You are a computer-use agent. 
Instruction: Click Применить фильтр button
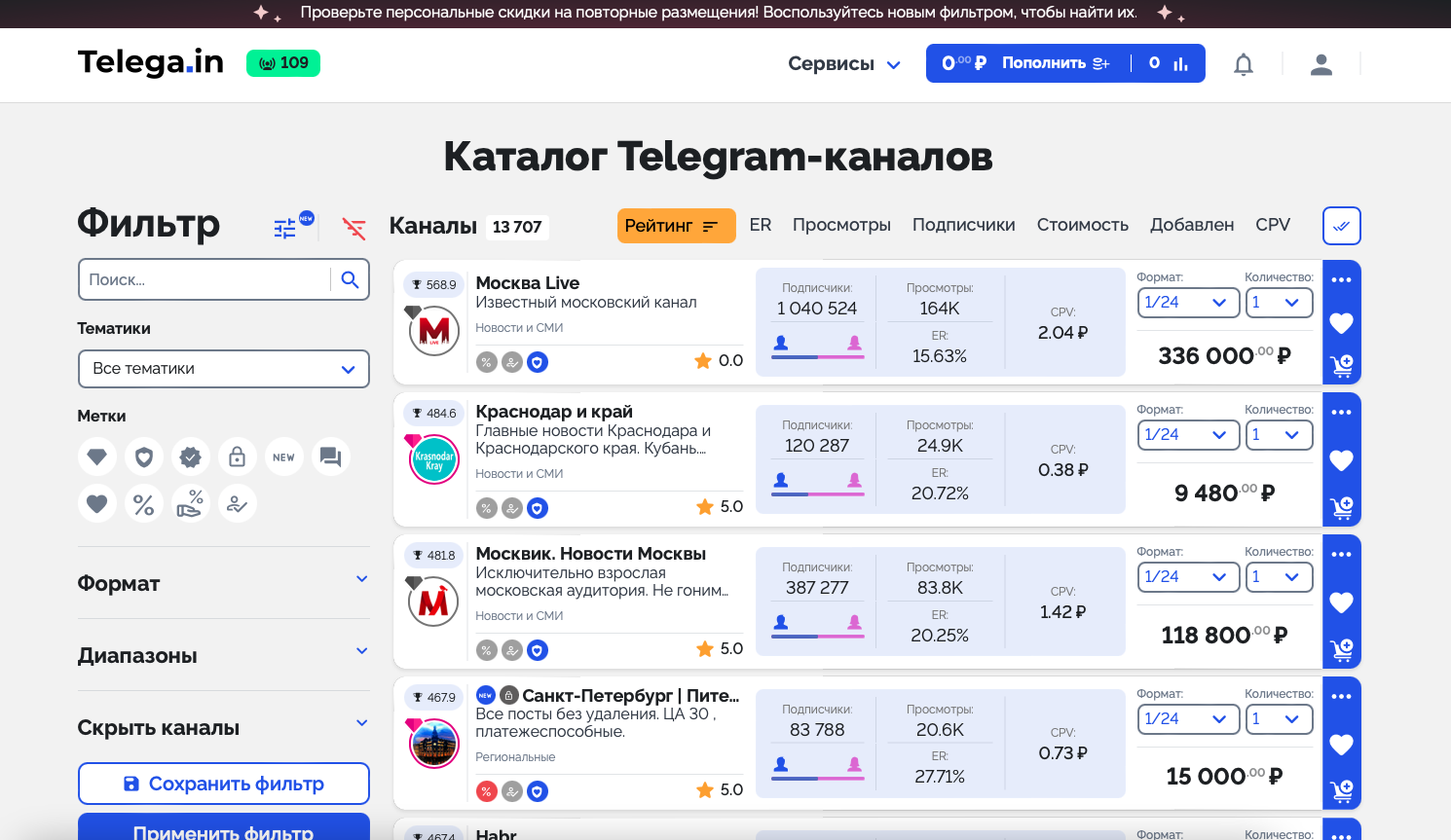224,828
